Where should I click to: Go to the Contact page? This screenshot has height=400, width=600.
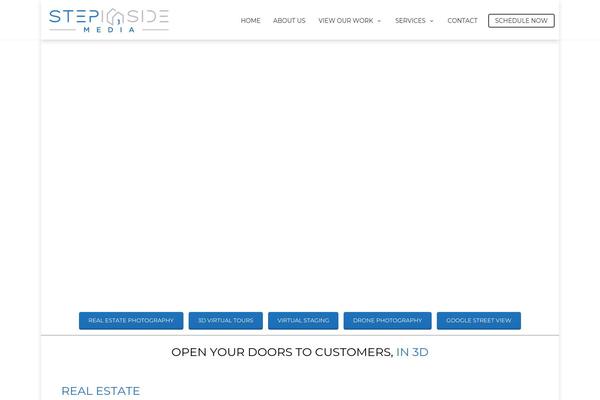click(x=462, y=21)
